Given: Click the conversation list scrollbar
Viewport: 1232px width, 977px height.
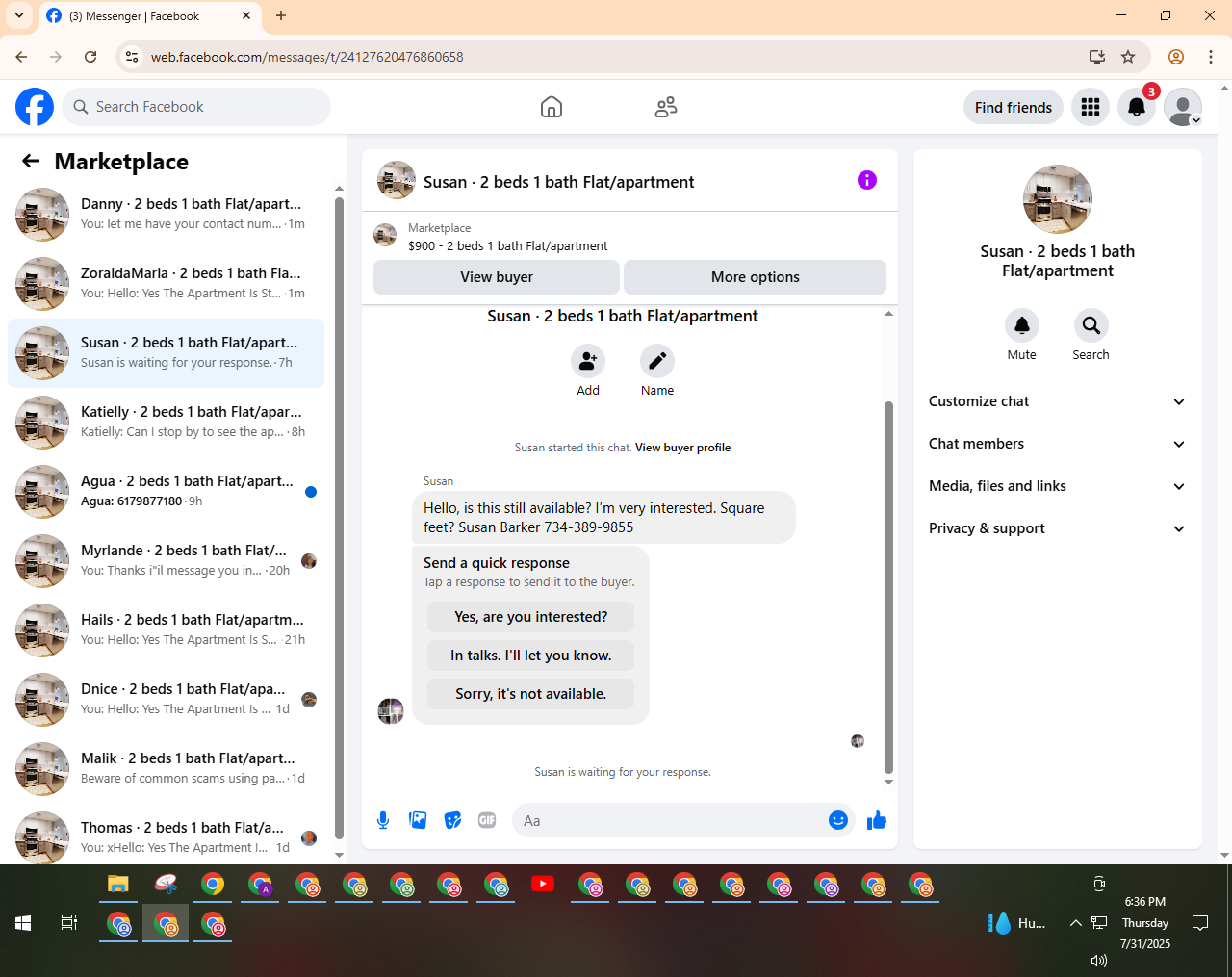Looking at the screenshot, I should pos(339,519).
